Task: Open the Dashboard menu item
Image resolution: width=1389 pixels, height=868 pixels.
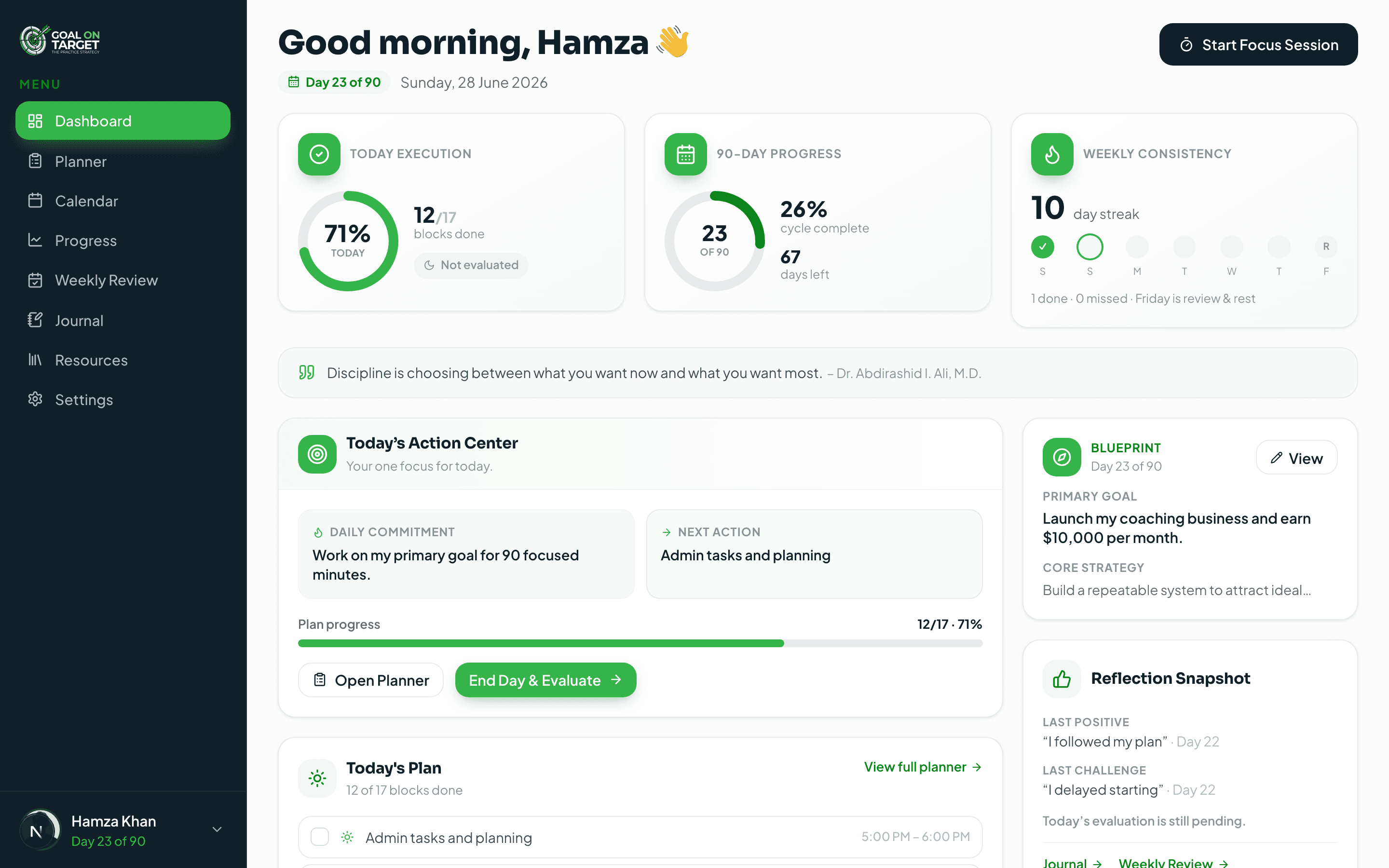Action: point(123,121)
